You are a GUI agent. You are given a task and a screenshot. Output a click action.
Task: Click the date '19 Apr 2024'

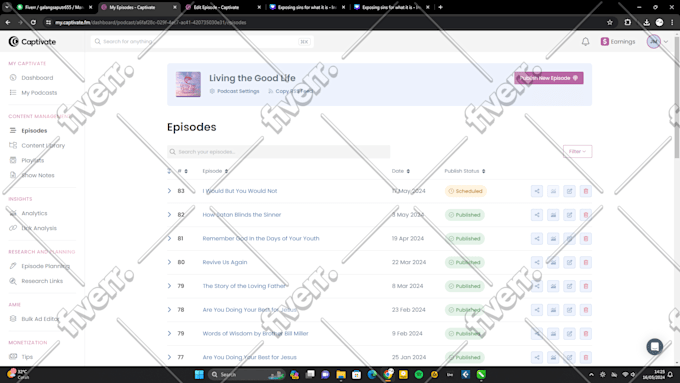[x=408, y=239]
